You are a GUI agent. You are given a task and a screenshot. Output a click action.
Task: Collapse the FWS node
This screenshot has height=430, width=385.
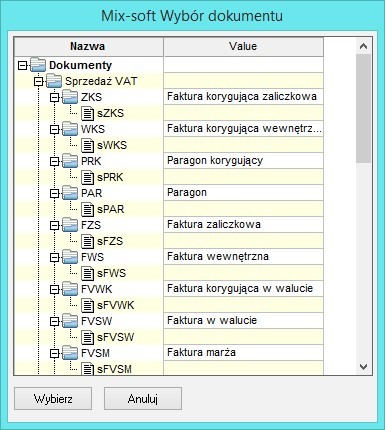pyautogui.click(x=55, y=257)
